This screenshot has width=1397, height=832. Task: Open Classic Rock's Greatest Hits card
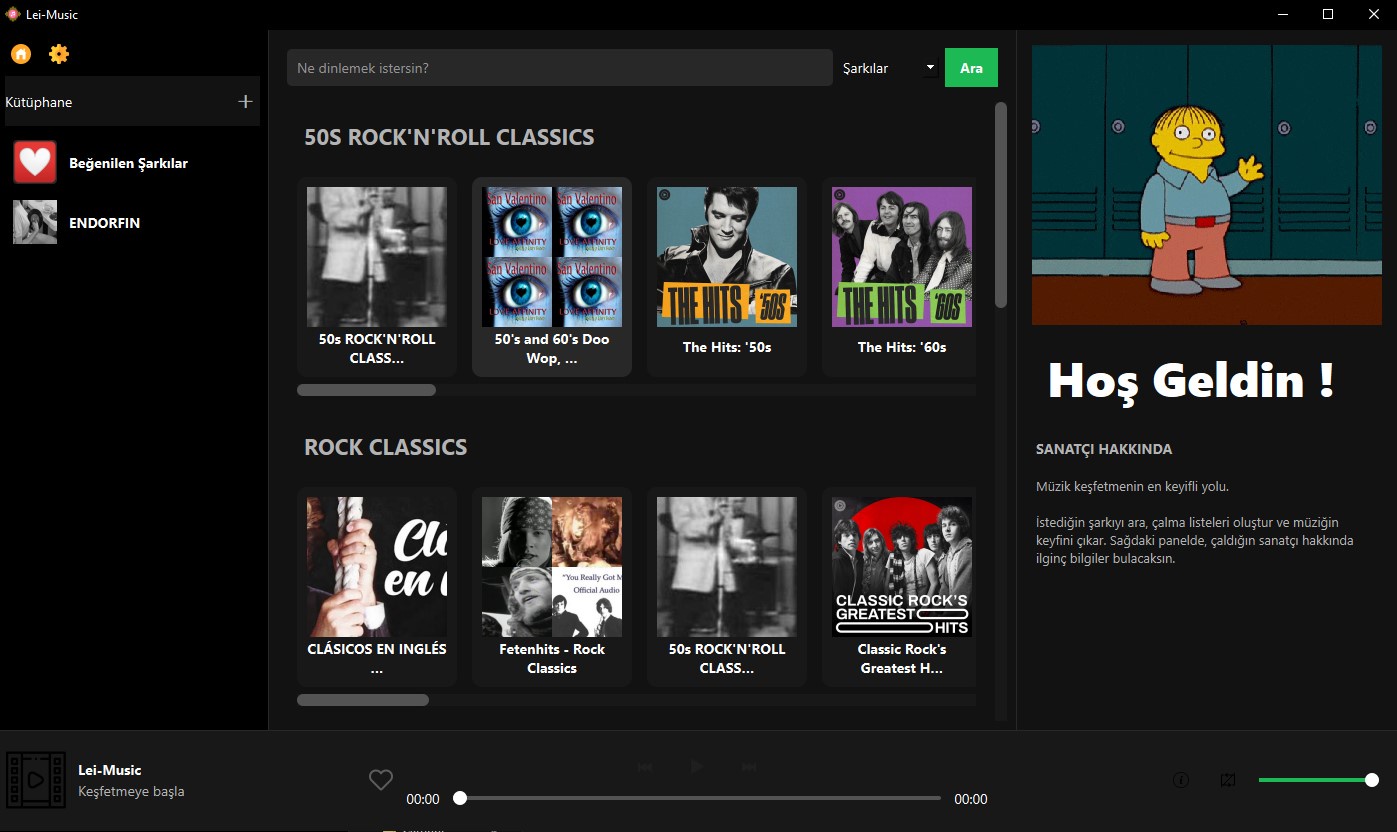899,587
